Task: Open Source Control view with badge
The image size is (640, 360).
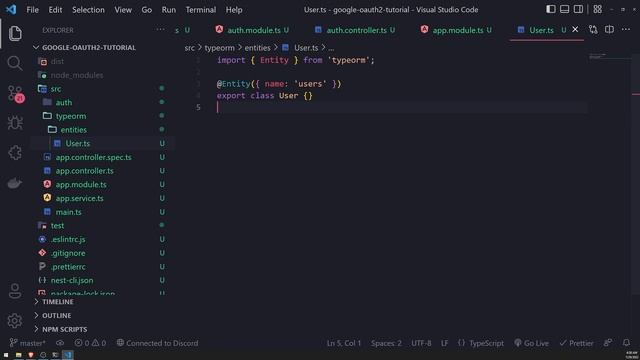Action: [16, 93]
